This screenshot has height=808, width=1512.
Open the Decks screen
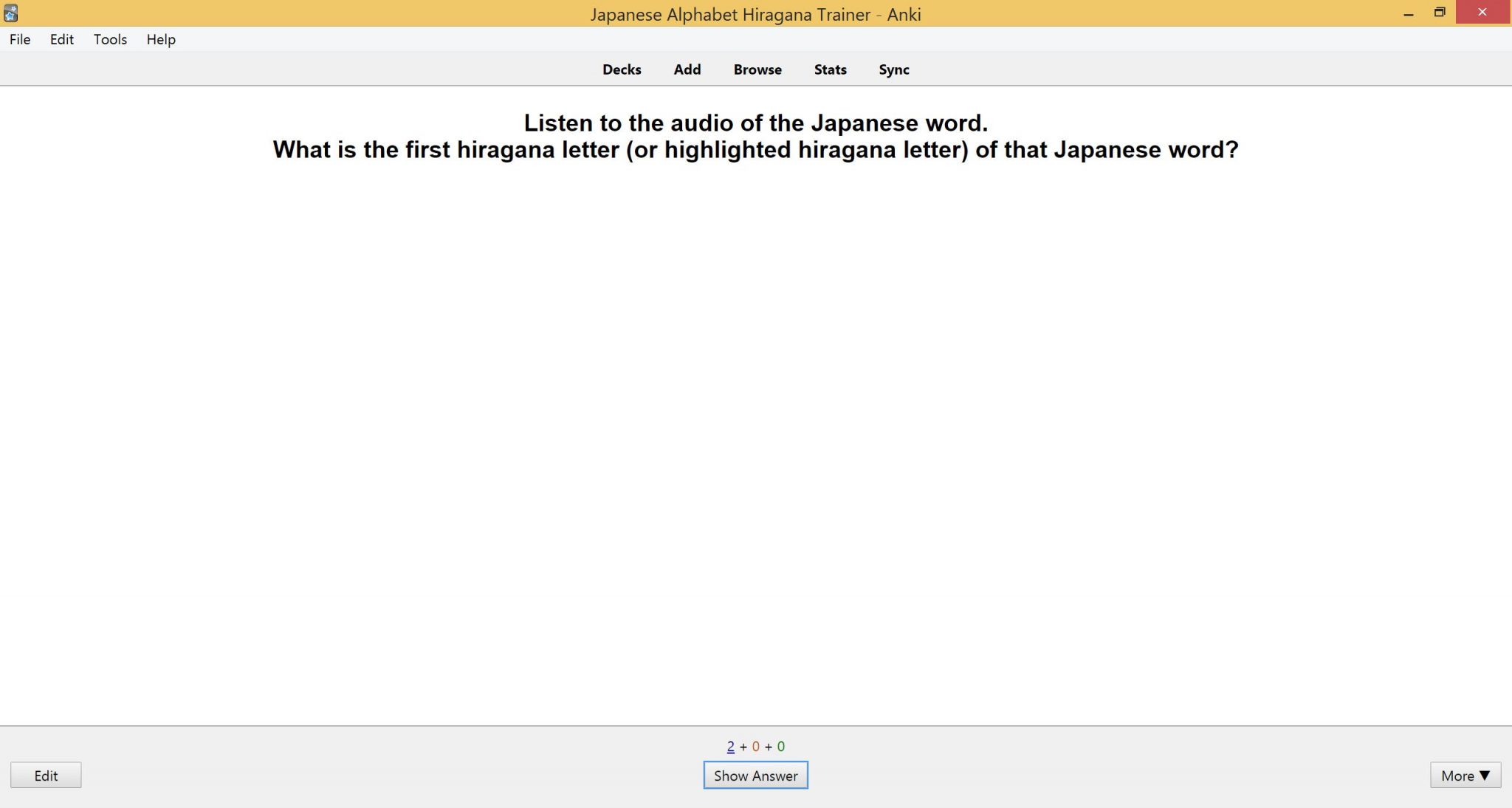pos(622,69)
